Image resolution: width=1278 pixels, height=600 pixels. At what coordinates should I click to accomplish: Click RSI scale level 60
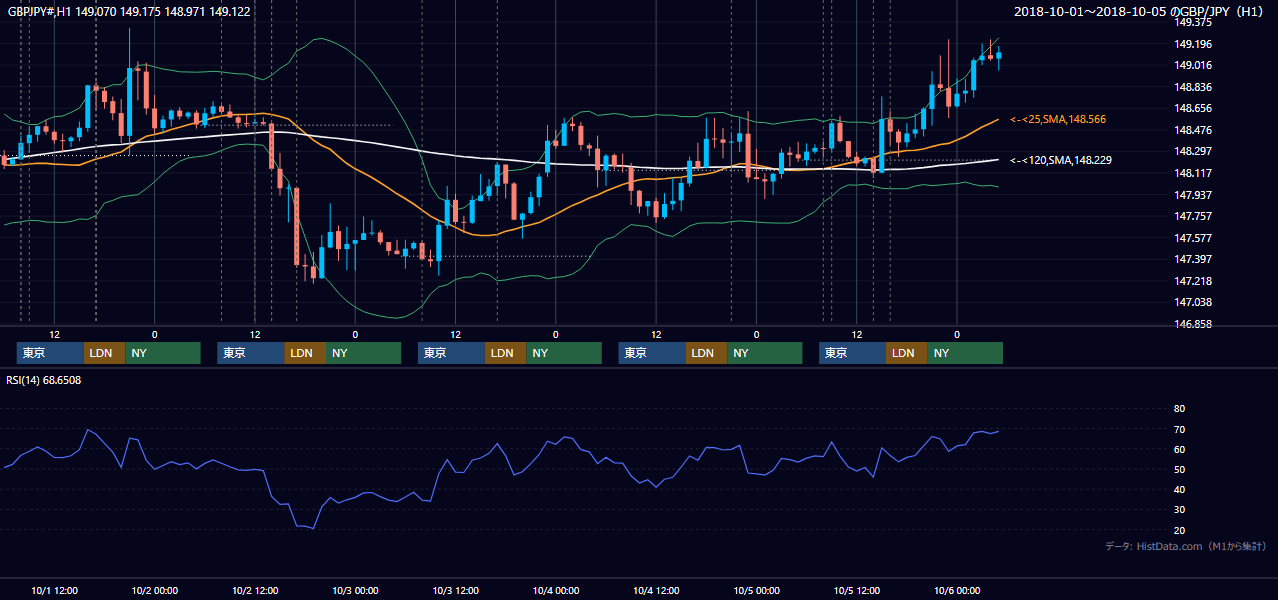(x=1179, y=449)
